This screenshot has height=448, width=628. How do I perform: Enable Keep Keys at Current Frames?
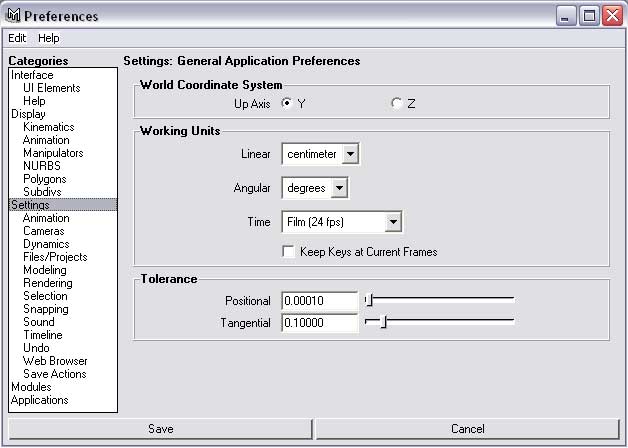click(289, 252)
